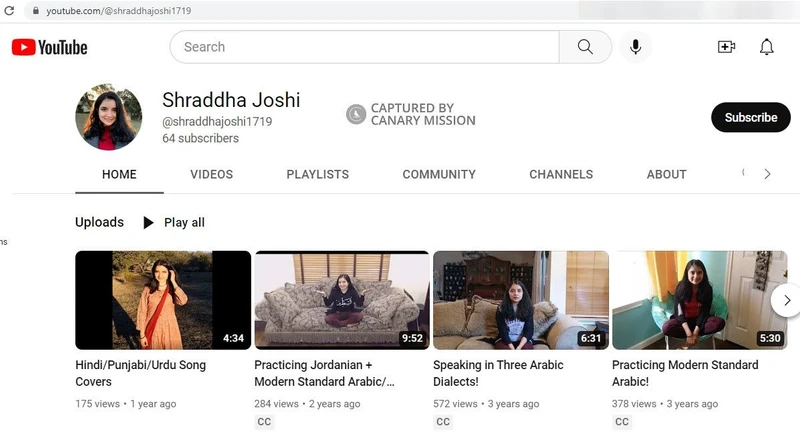Image resolution: width=800 pixels, height=442 pixels.
Task: Go to the CHANNELS tab
Action: 561,175
